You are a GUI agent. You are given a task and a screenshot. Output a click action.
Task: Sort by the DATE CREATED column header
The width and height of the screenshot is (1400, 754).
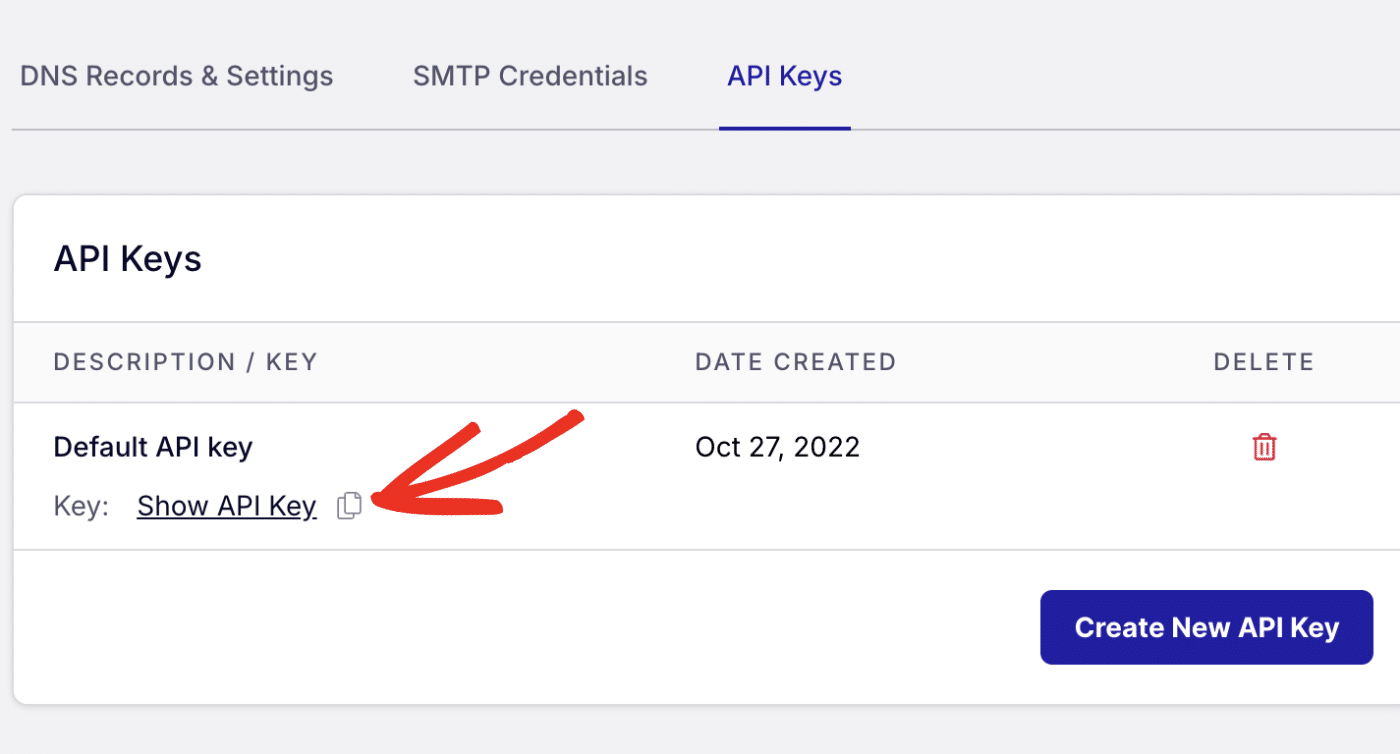pyautogui.click(x=795, y=362)
